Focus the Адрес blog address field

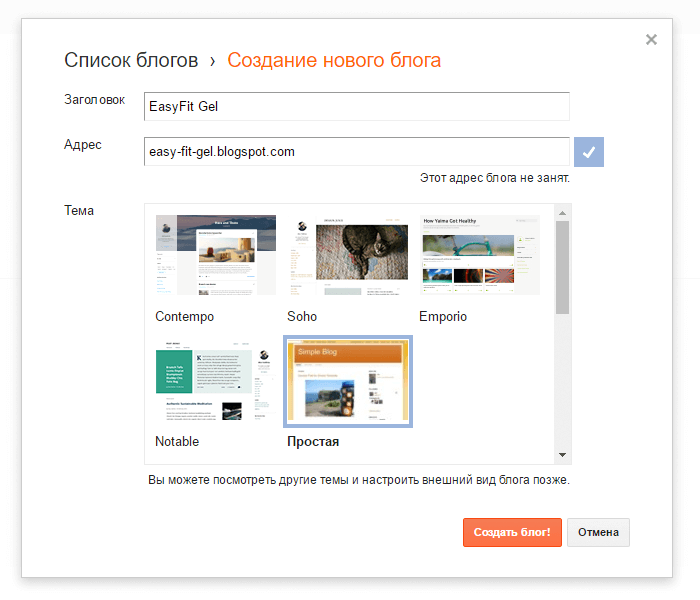pyautogui.click(x=357, y=152)
